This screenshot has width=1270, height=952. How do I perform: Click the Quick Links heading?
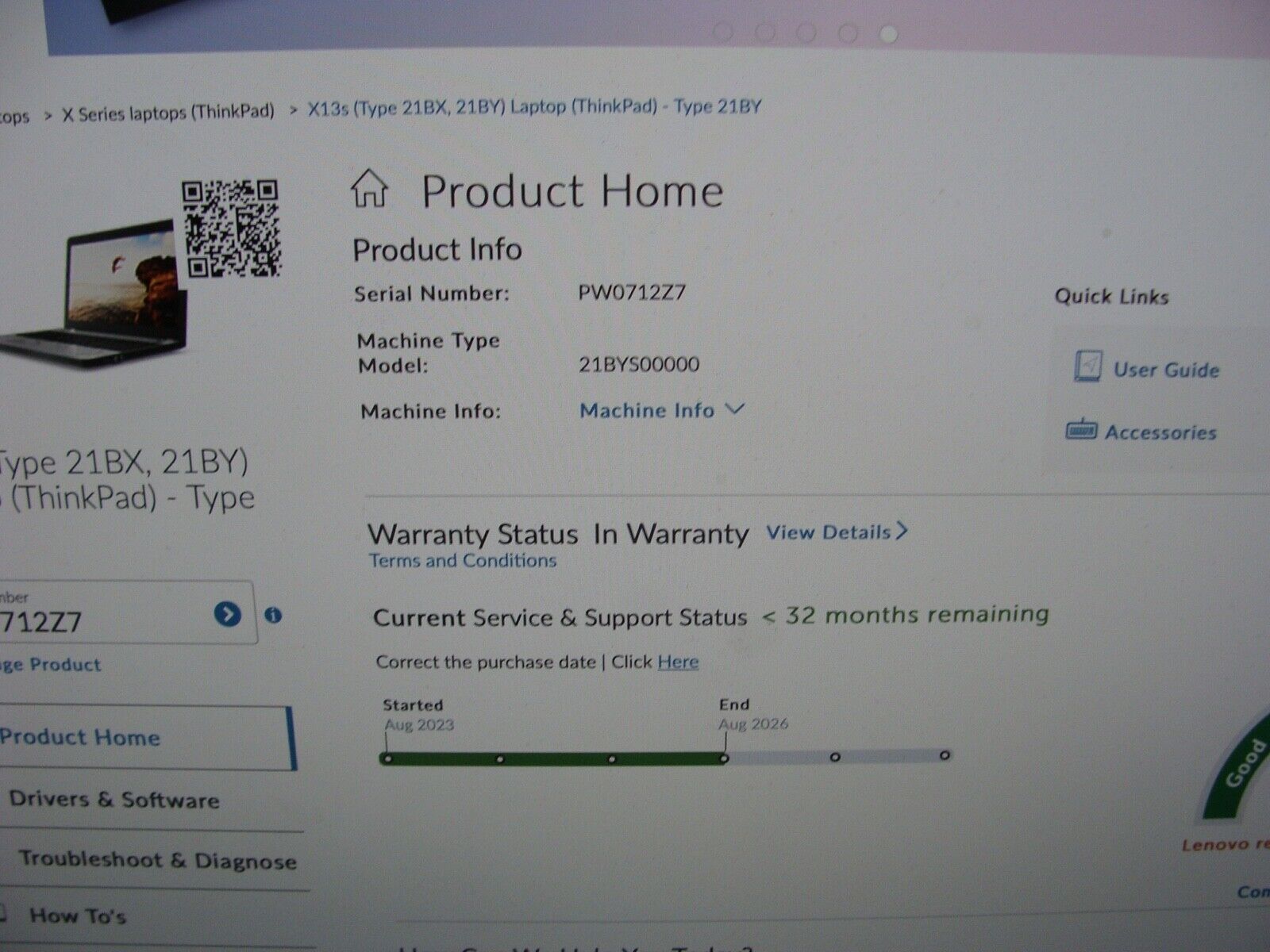tap(1111, 297)
